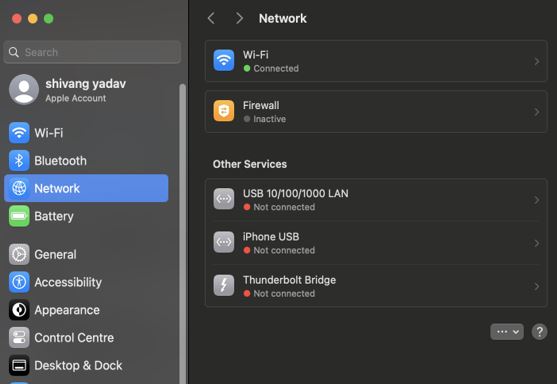Open shivang yadav Apple Account profile
557x384 pixels.
point(68,90)
